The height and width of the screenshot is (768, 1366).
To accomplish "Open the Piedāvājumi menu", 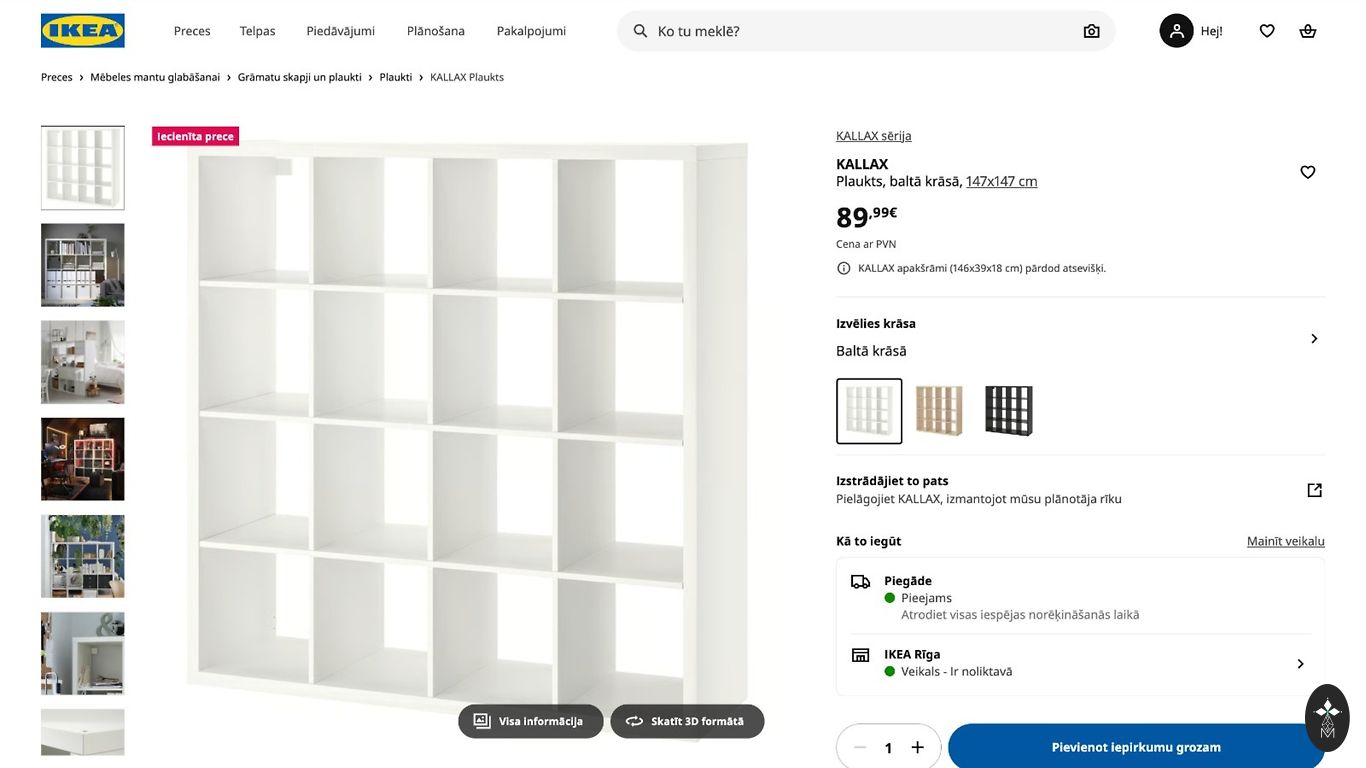I will click(340, 31).
